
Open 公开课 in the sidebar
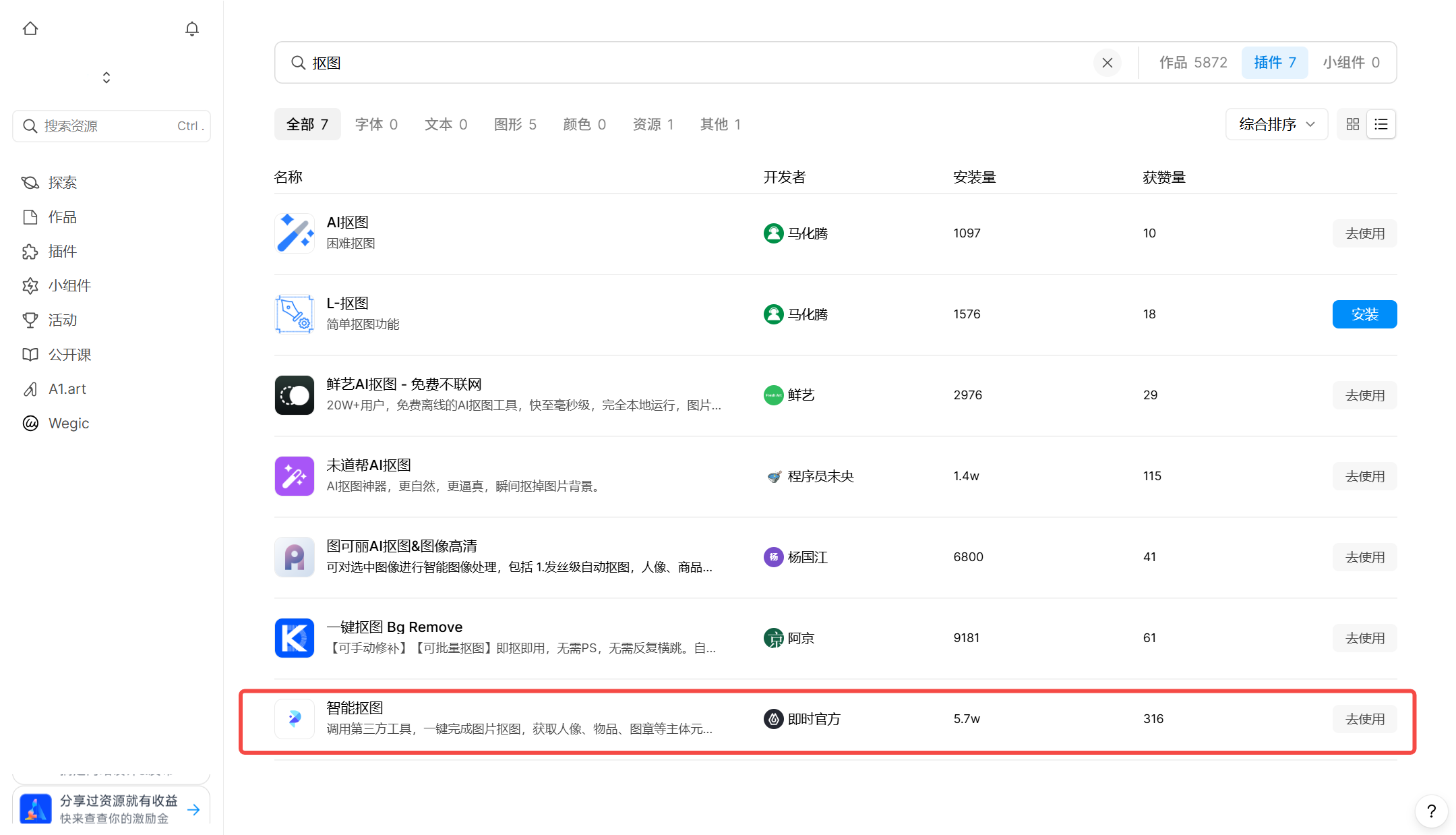coord(69,355)
